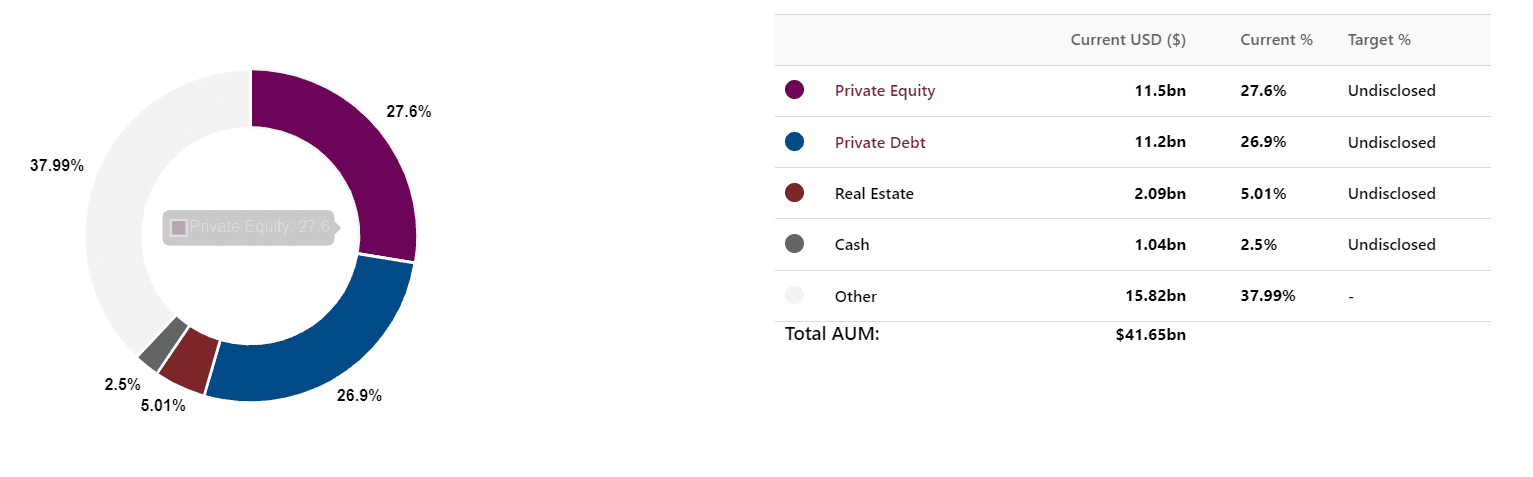Click the Current % column header

tap(1276, 40)
